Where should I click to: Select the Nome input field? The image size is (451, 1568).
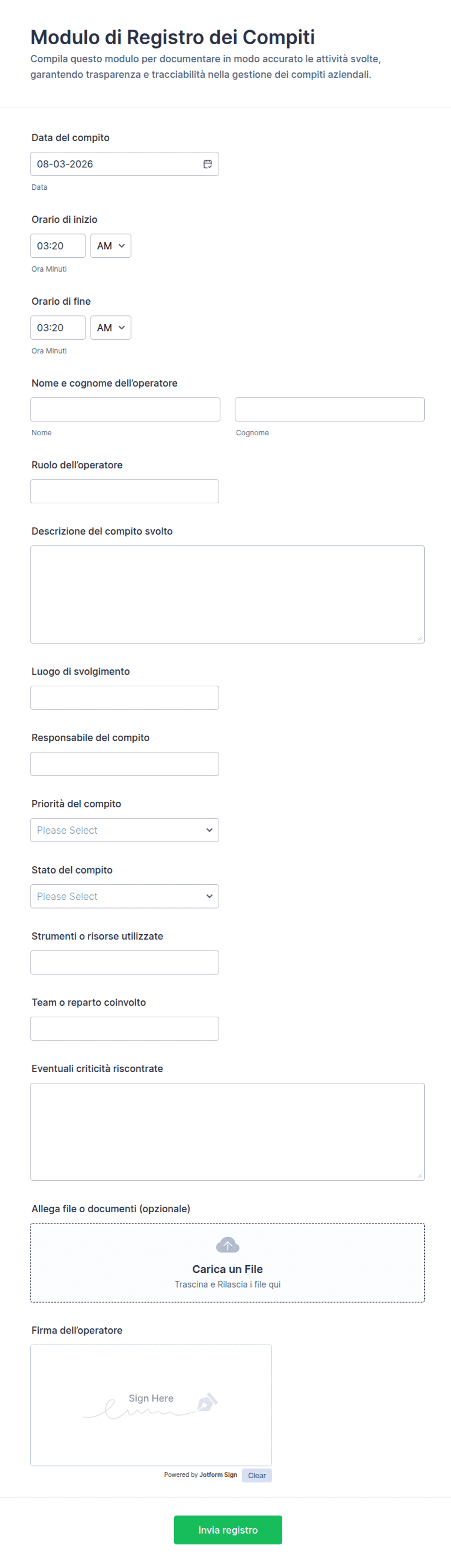point(126,410)
